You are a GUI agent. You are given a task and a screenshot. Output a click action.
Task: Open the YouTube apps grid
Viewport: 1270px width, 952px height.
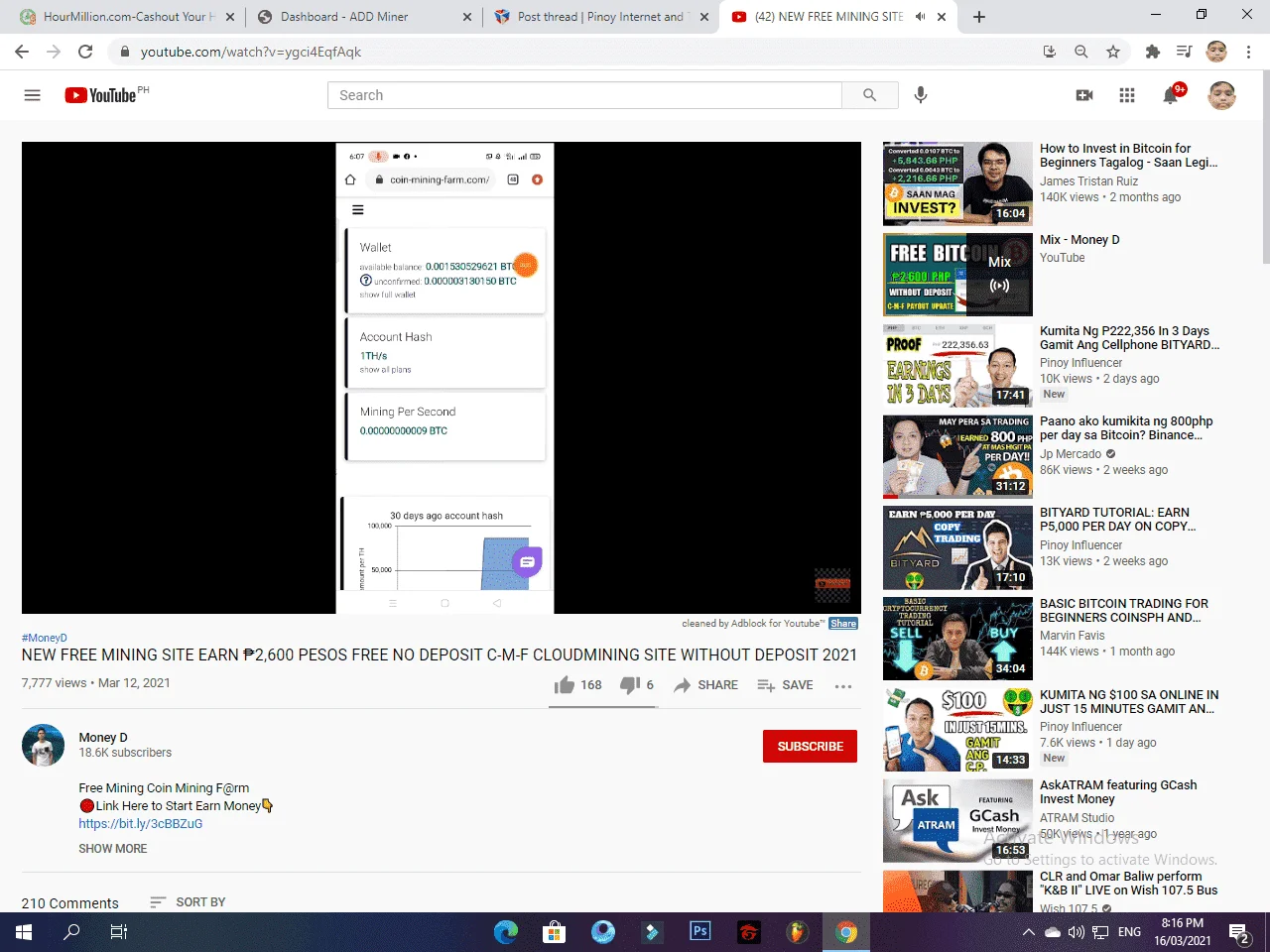pos(1127,95)
